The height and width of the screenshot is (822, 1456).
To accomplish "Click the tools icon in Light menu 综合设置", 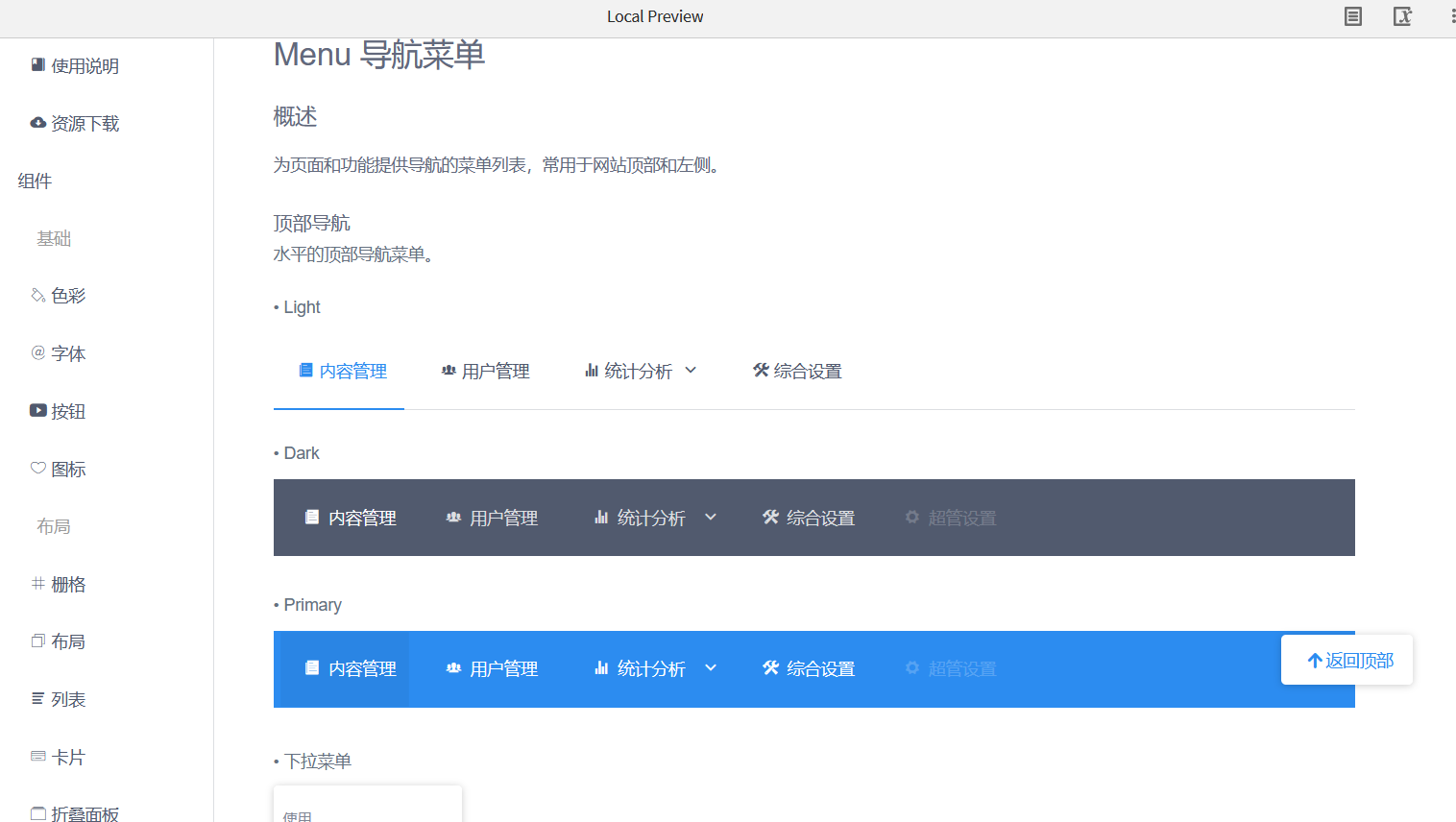I will (761, 370).
